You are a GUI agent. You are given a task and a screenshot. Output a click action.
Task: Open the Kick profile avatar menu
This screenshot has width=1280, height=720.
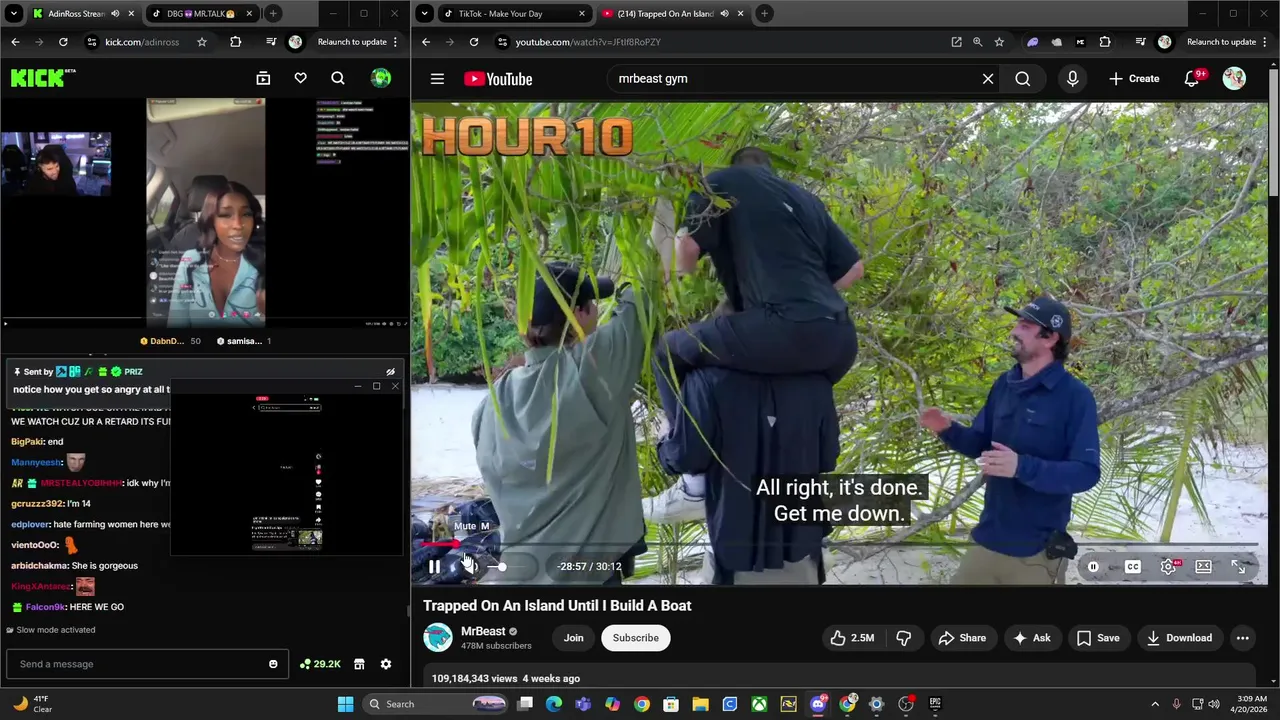[380, 78]
